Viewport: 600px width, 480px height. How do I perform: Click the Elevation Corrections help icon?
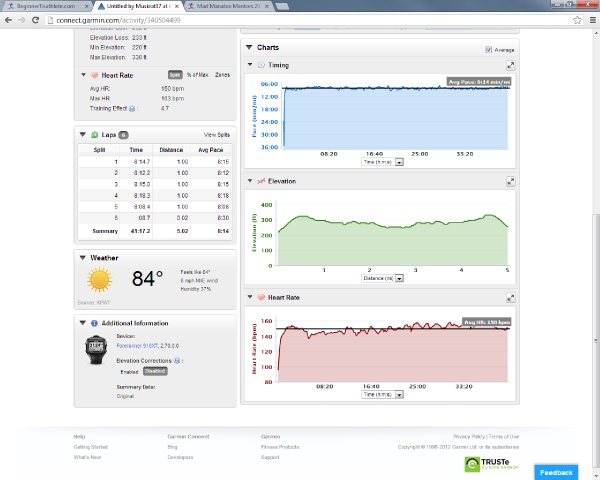pyautogui.click(x=177, y=360)
